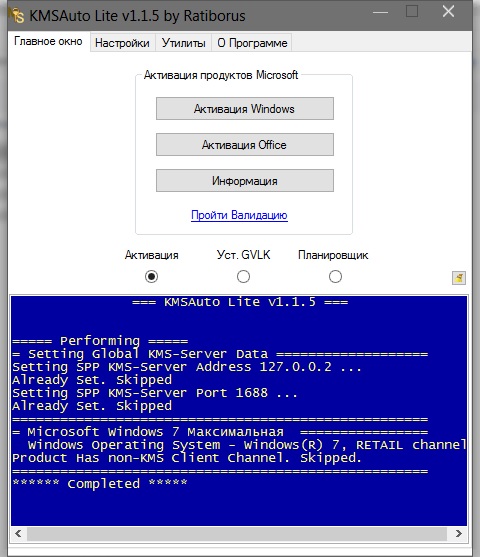This screenshot has width=480, height=557.
Task: Click the 'Windows Operating System - Windows(R) 7' line
Action: pyautogui.click(x=247, y=445)
